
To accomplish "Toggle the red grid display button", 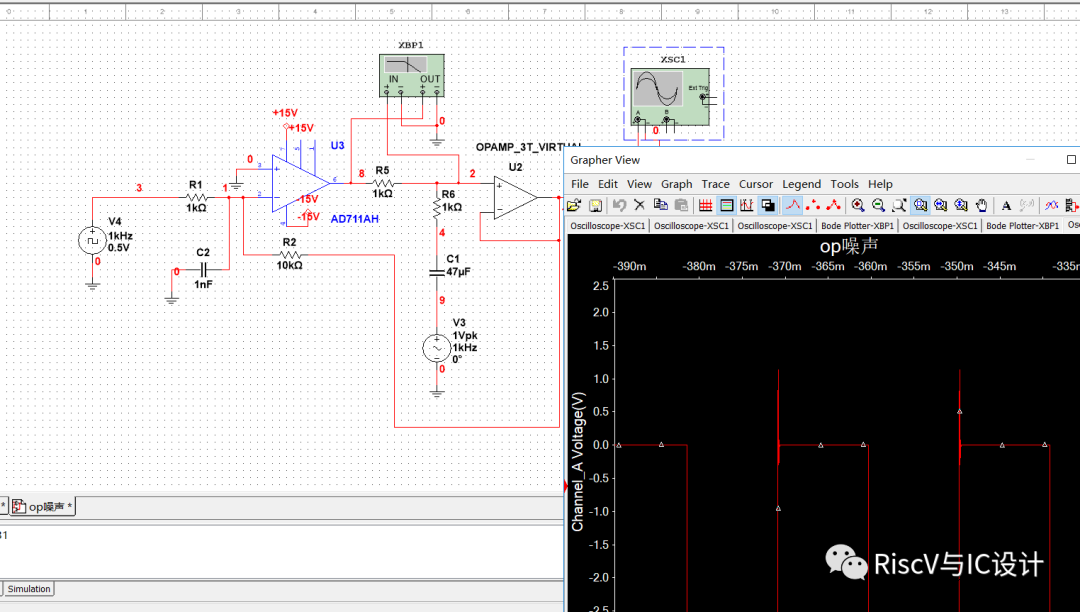I will point(706,205).
